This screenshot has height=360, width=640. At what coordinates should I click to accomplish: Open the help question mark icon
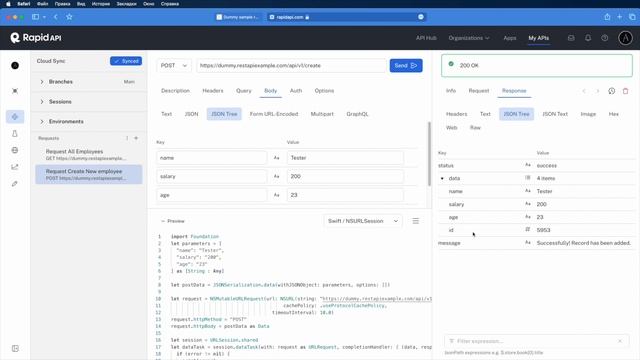point(604,38)
